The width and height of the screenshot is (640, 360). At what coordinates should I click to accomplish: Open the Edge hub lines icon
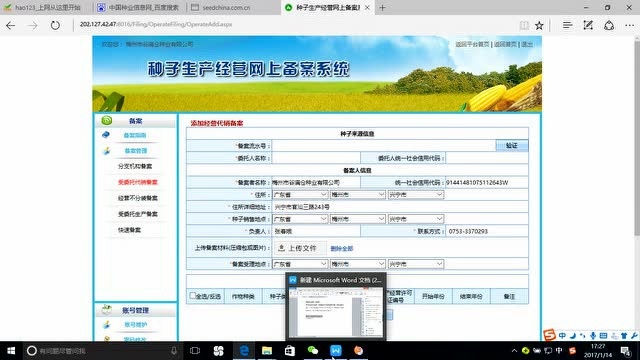click(567, 25)
